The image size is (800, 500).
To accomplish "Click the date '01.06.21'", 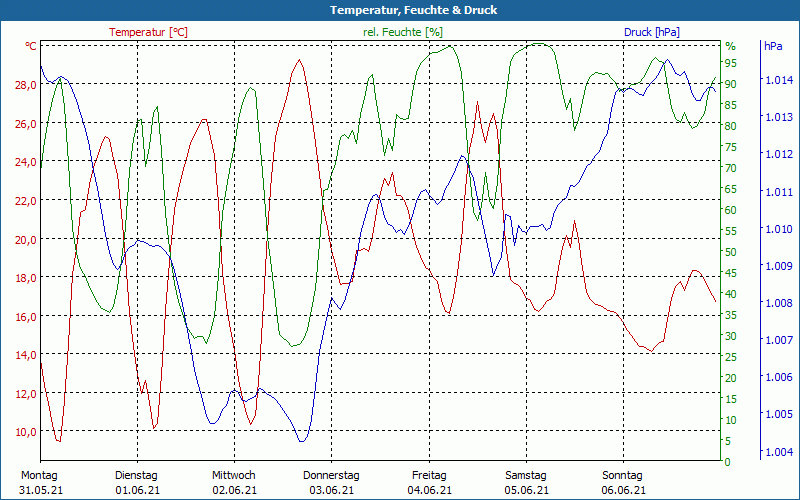I will tap(138, 490).
